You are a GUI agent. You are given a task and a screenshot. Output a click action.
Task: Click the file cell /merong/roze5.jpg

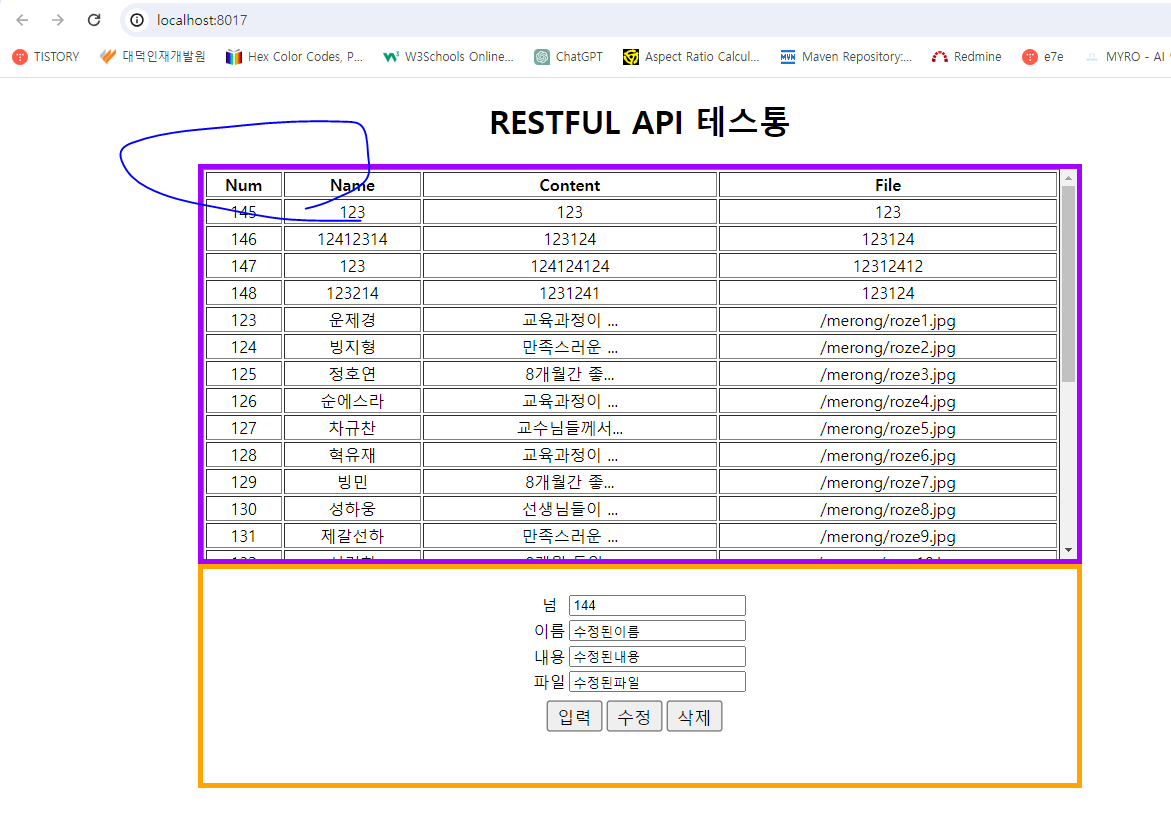pyautogui.click(x=888, y=428)
